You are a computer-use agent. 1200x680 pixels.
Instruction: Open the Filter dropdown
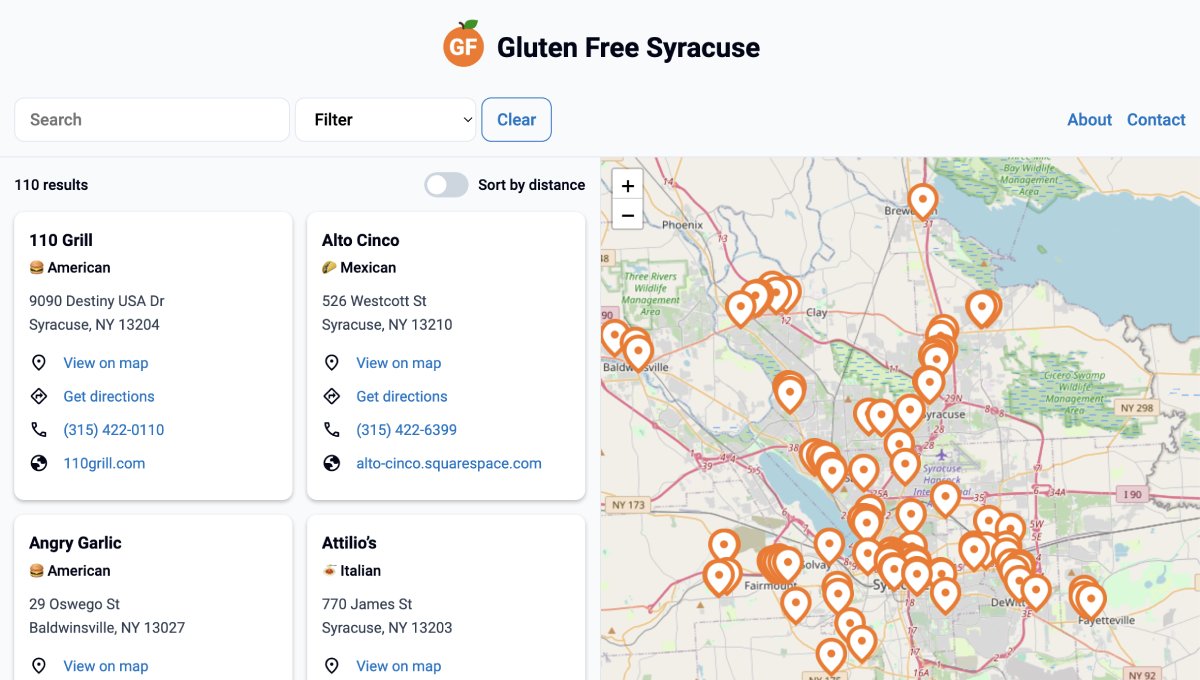[385, 120]
